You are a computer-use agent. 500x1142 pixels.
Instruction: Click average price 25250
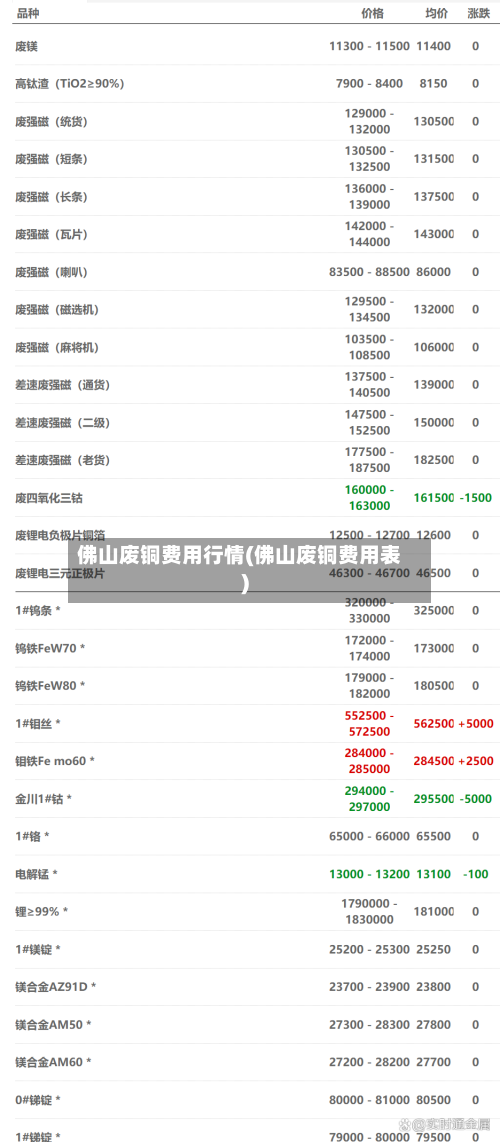(434, 950)
